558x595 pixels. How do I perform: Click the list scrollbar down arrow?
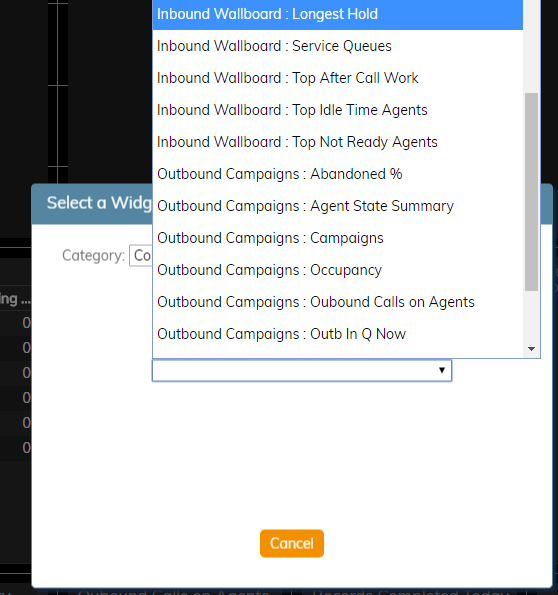tap(531, 349)
